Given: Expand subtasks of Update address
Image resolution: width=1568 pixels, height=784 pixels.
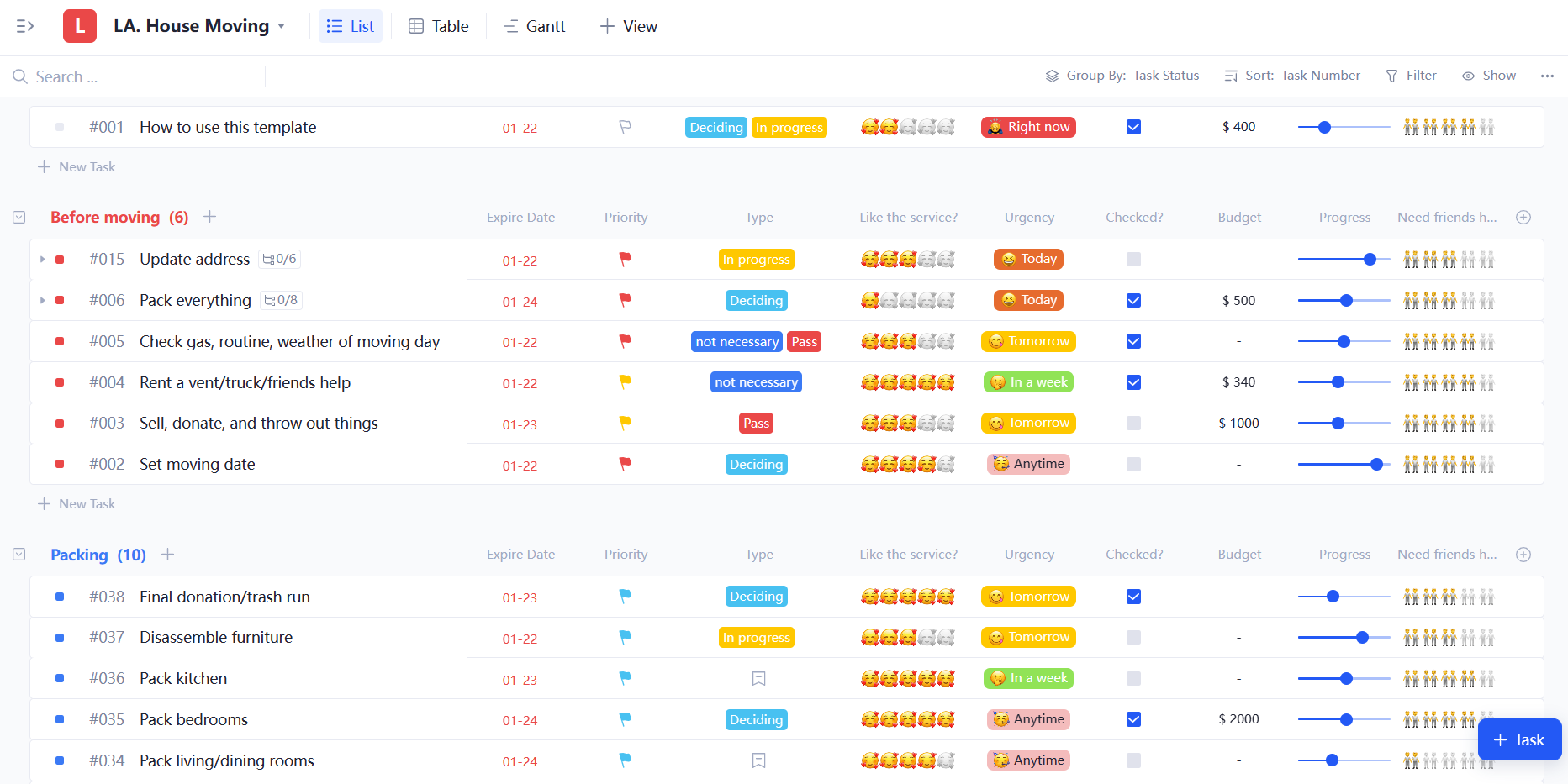Looking at the screenshot, I should click(42, 259).
